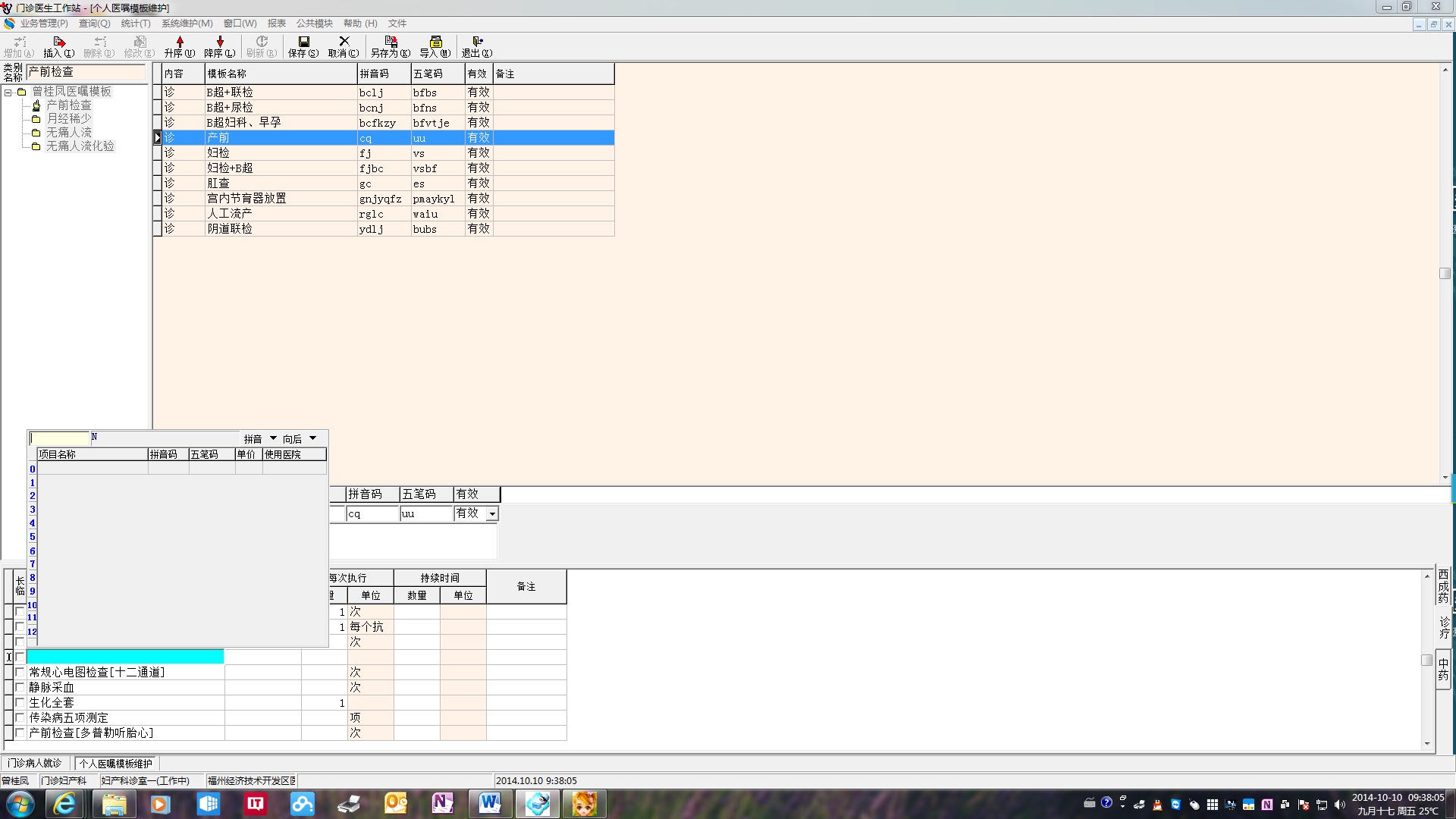This screenshot has height=819, width=1456.
Task: Select the 宫内节育器放置 template row
Action: (x=246, y=199)
